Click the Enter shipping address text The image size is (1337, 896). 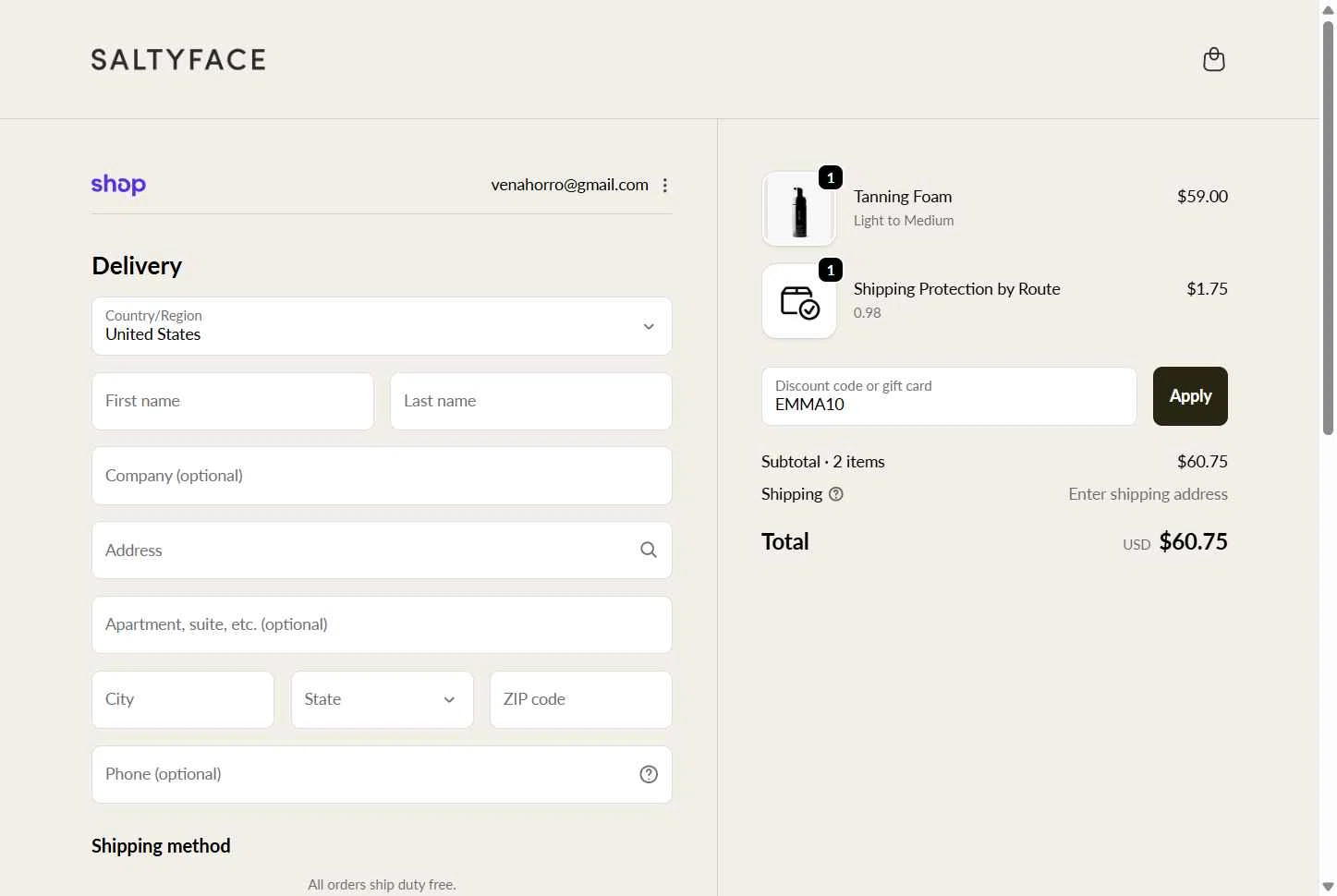[1148, 494]
